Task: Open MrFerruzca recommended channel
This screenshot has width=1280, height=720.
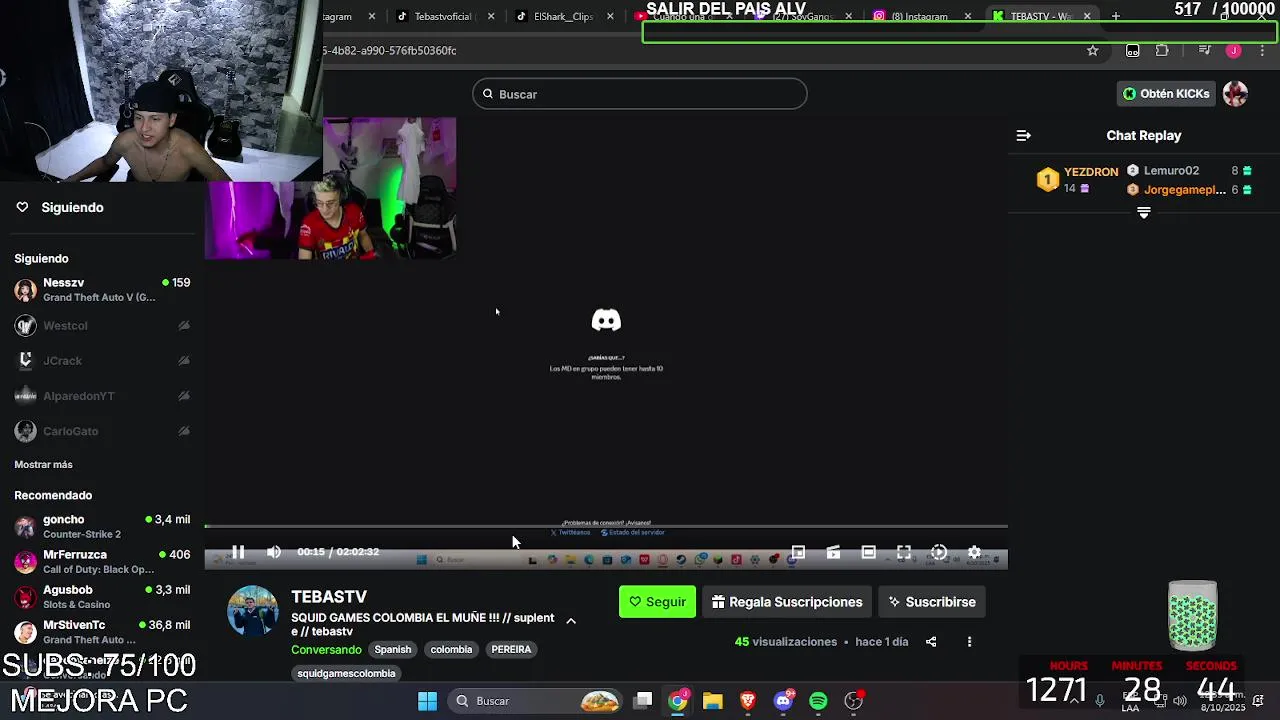Action: (102, 562)
